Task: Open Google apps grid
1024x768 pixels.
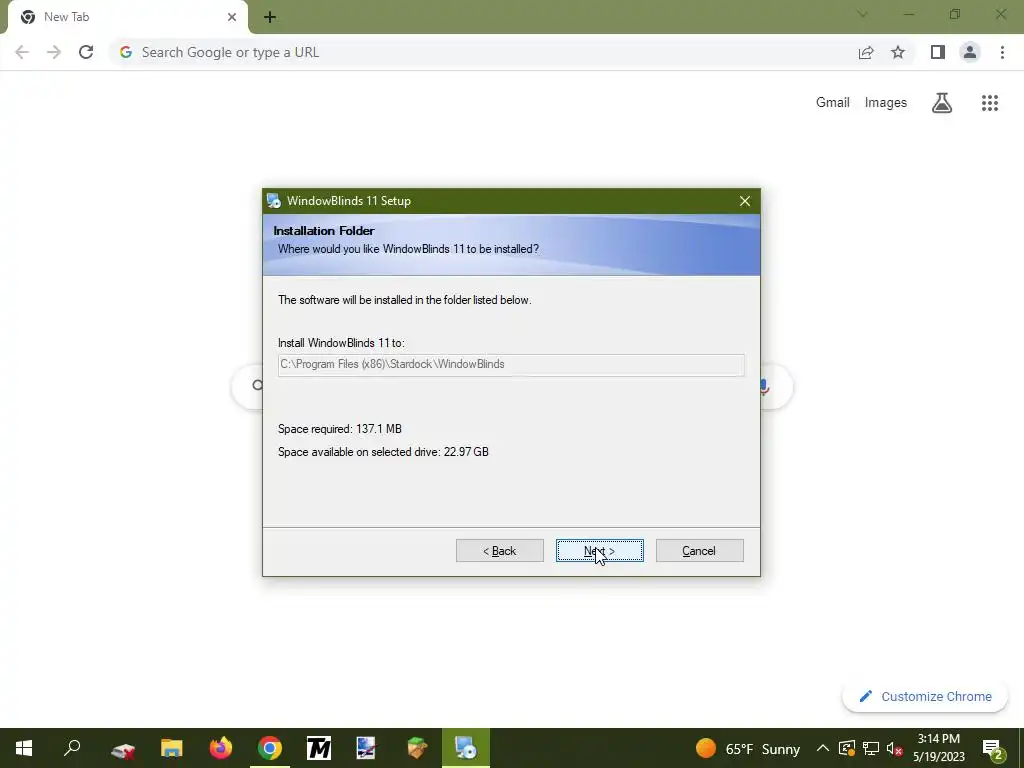Action: pos(990,103)
